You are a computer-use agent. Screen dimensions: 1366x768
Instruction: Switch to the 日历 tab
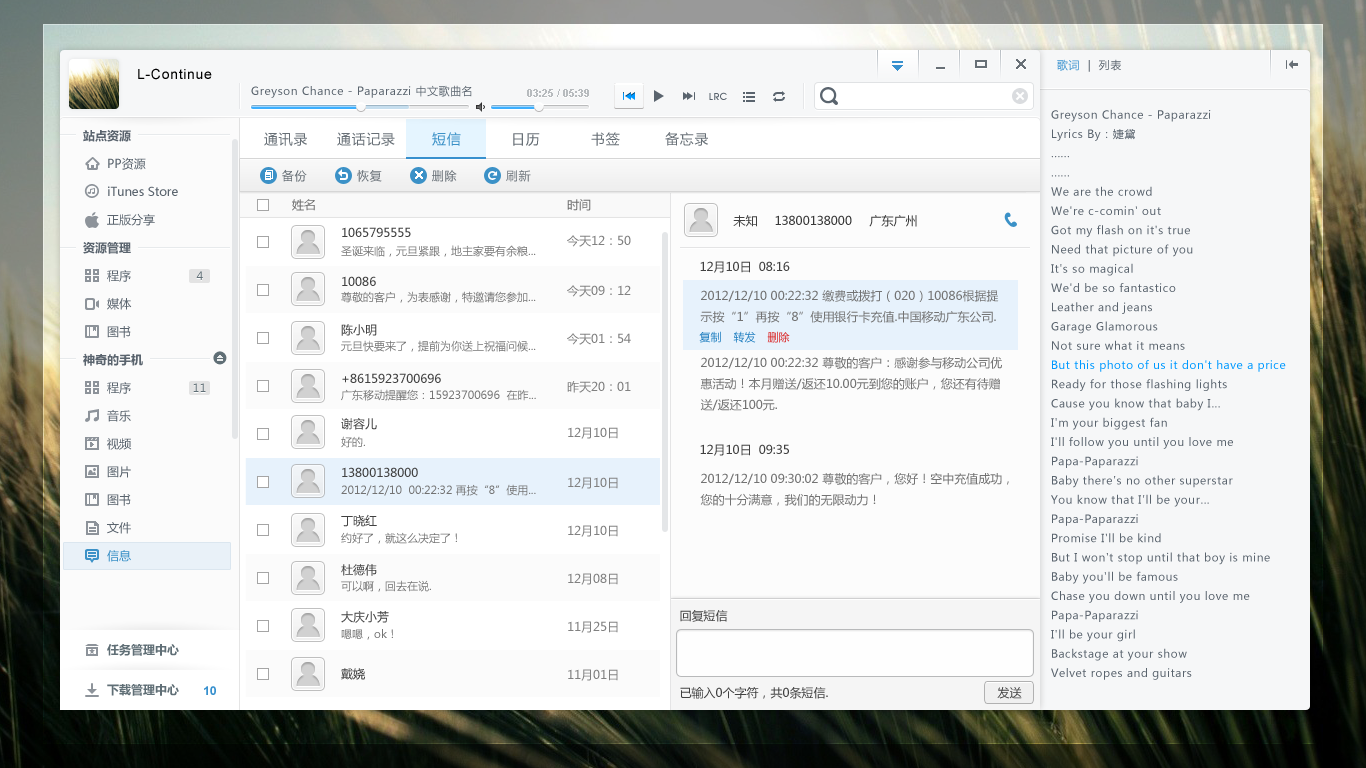point(526,139)
